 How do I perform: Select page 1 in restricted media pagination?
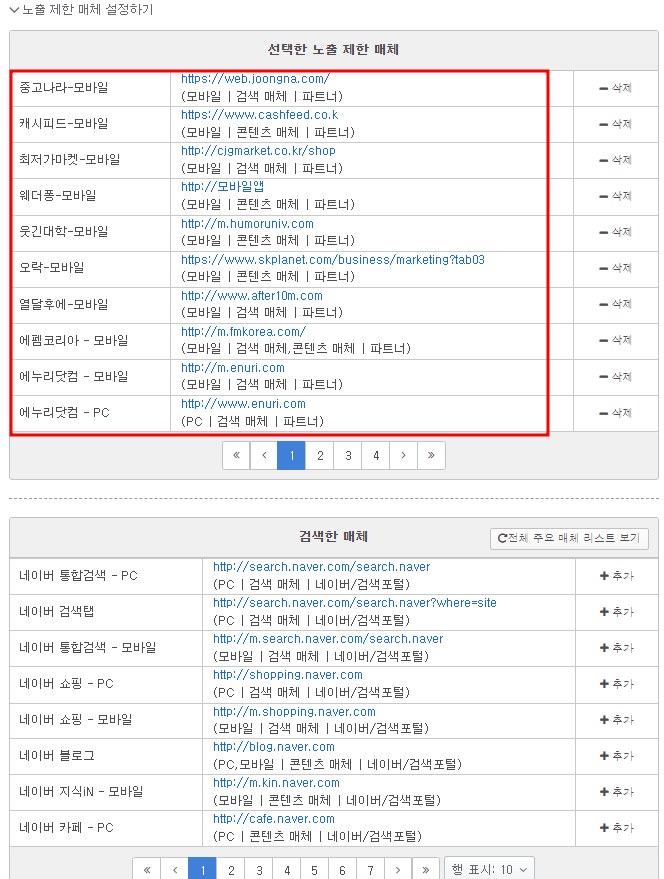(292, 455)
